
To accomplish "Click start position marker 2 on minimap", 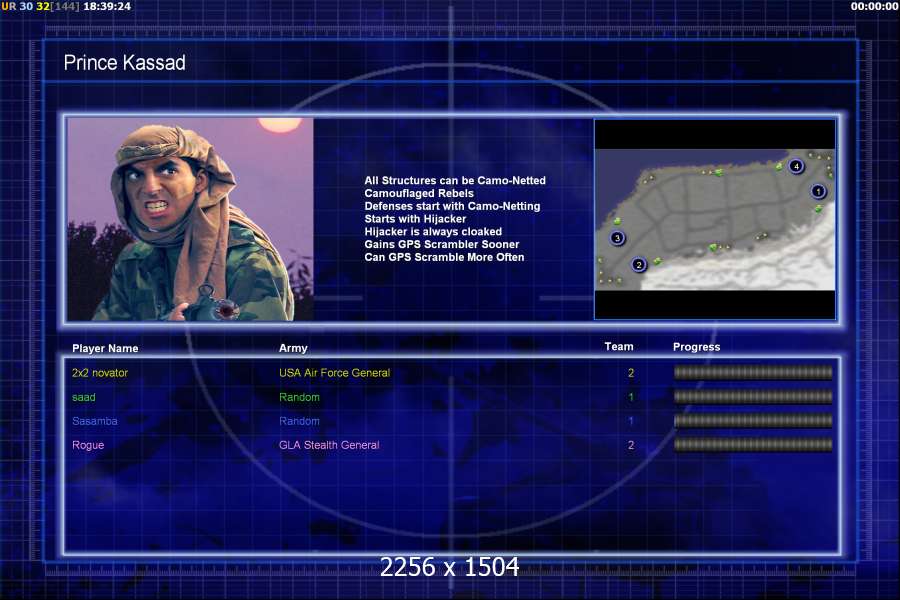I will coord(638,265).
